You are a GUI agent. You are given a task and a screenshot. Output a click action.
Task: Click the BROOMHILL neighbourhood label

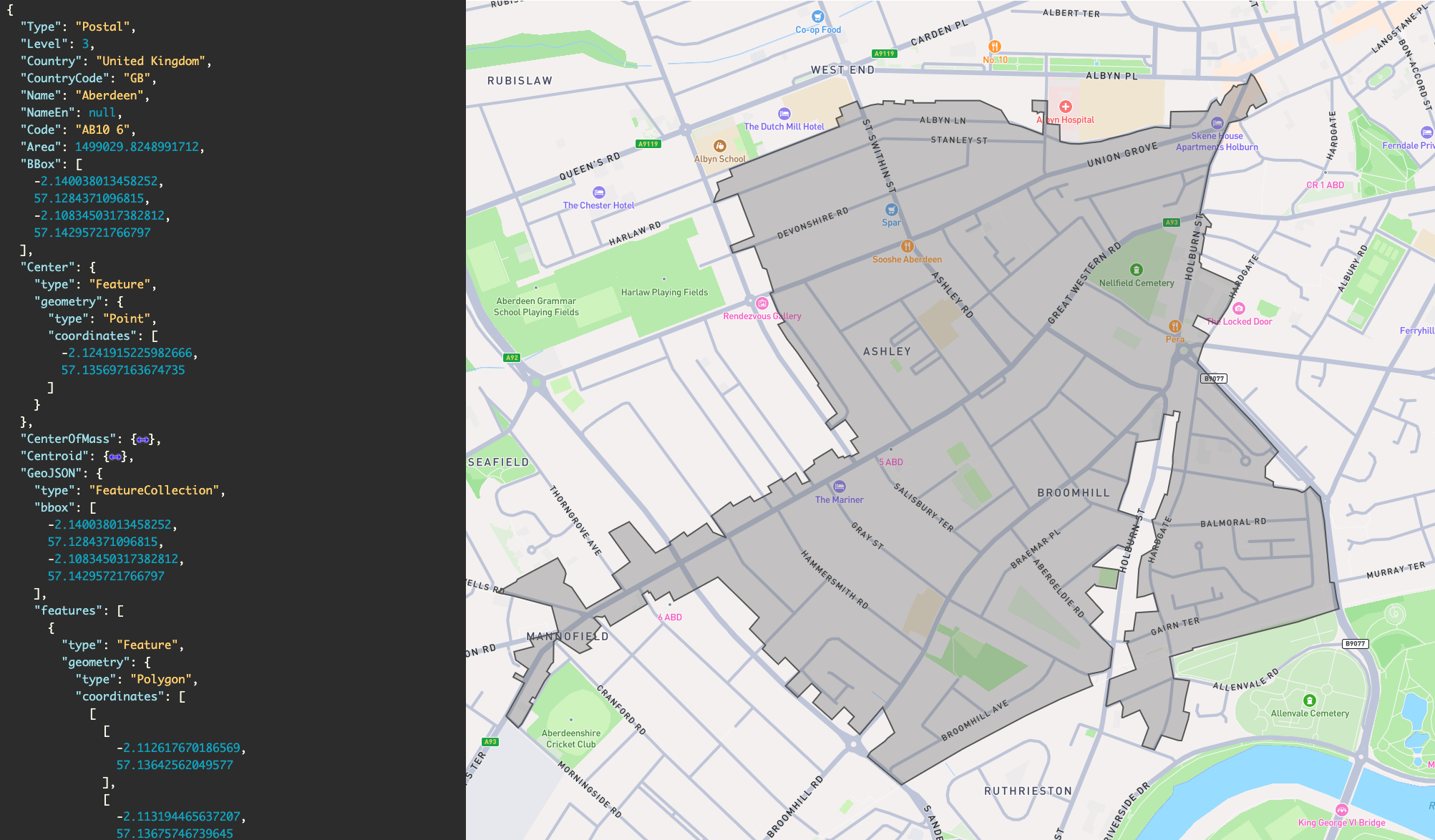1074,493
